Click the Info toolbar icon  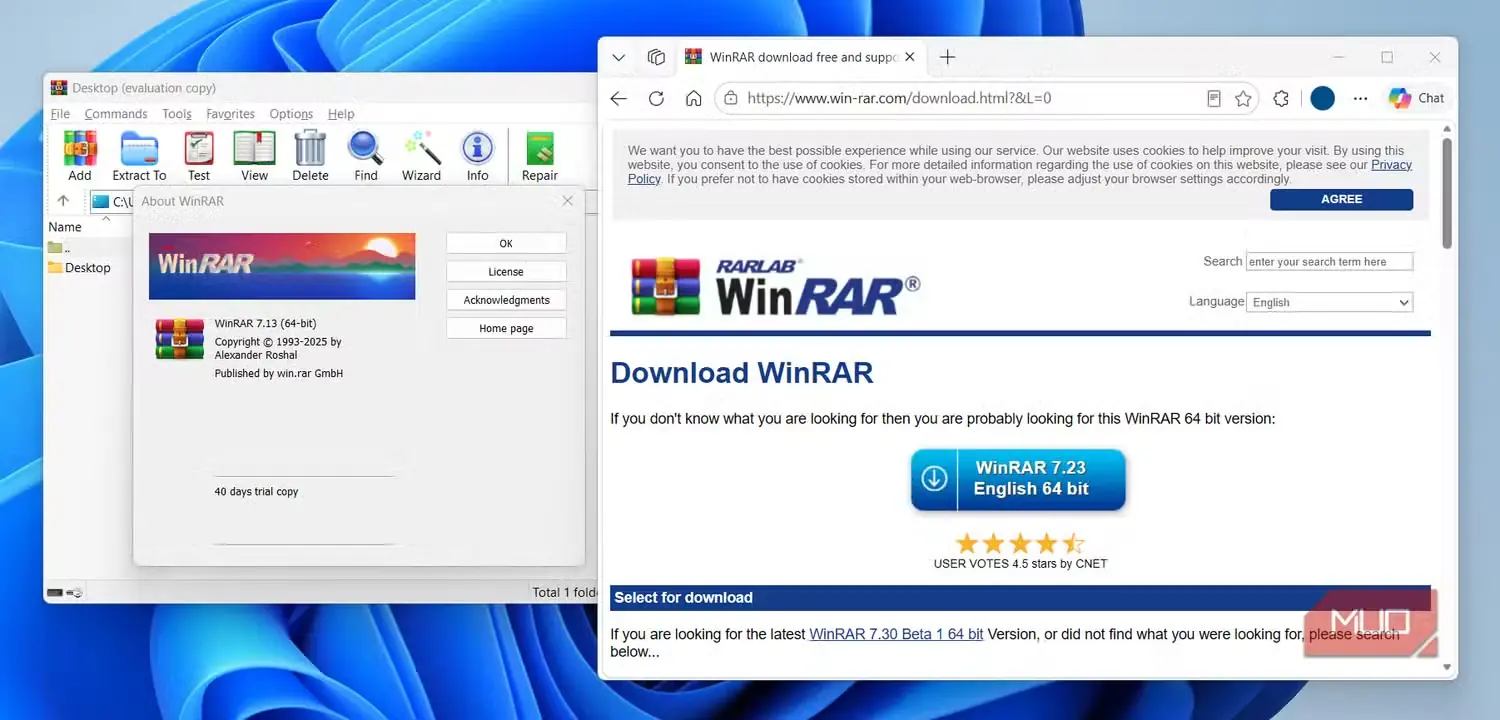tap(478, 156)
